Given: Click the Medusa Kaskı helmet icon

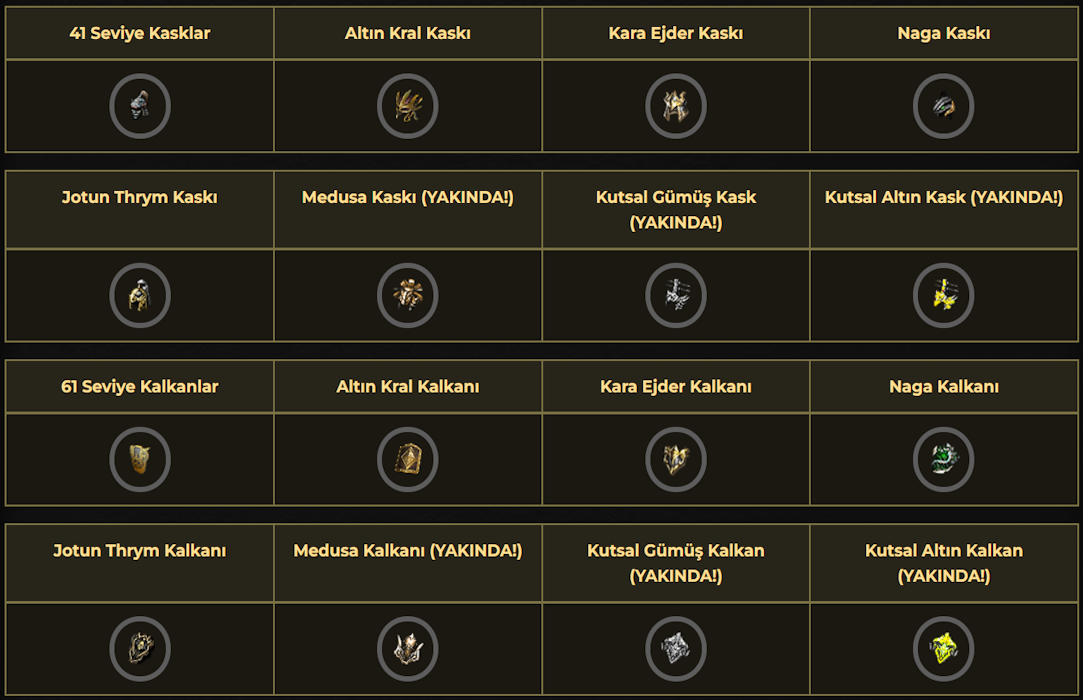Looking at the screenshot, I should click(x=408, y=296).
